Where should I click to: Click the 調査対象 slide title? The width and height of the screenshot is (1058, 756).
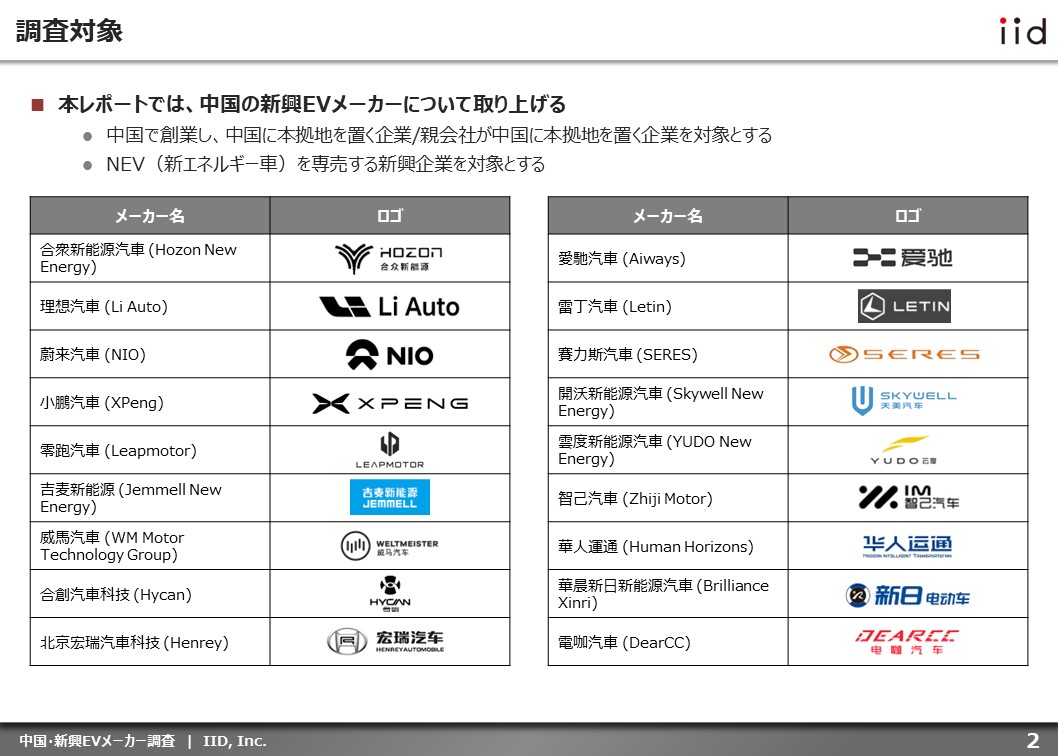[69, 31]
